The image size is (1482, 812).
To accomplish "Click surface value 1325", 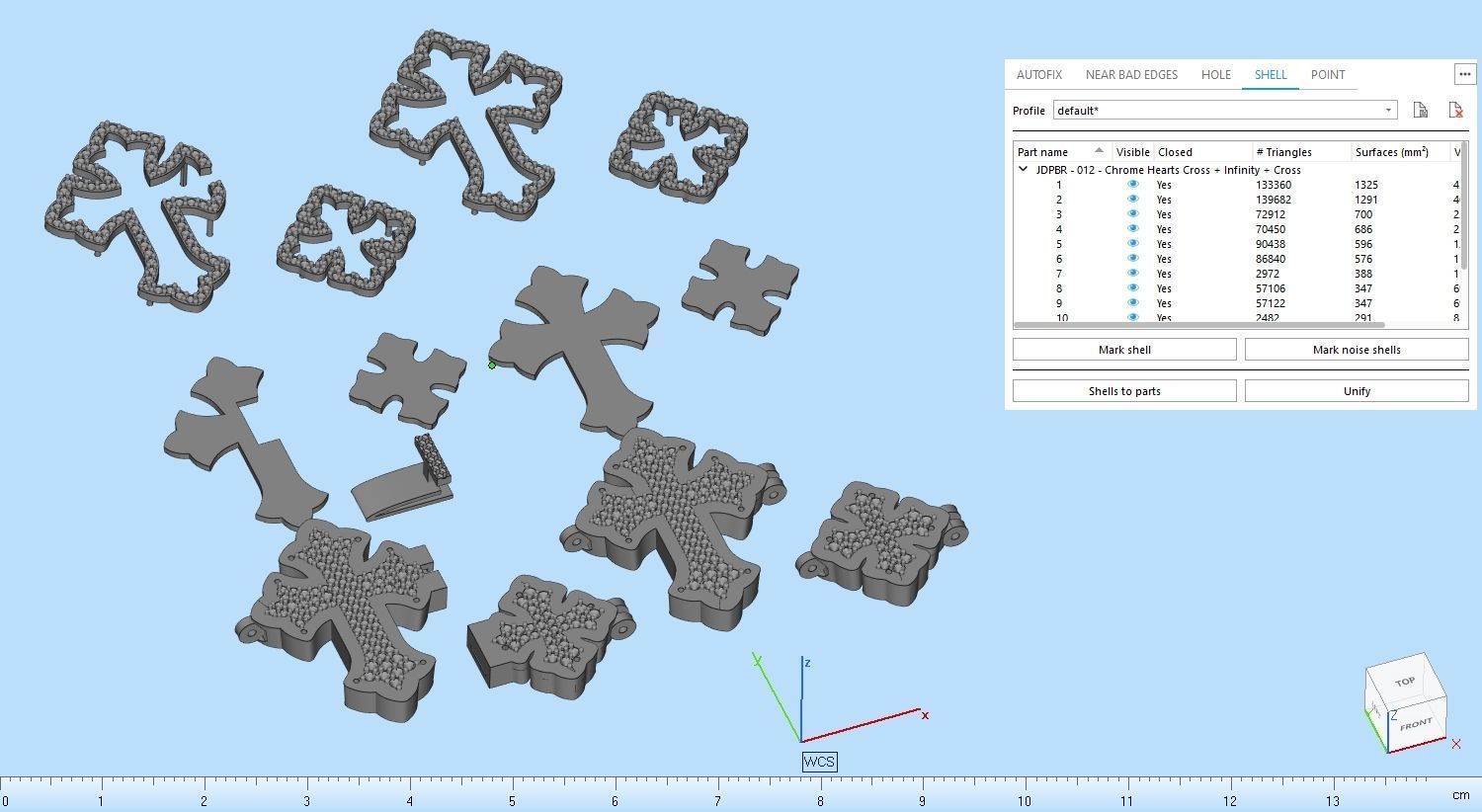I will click(x=1366, y=185).
